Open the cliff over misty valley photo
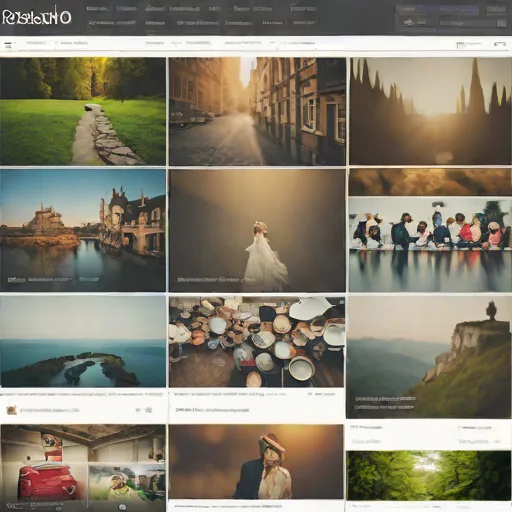This screenshot has width=512, height=512. point(429,357)
